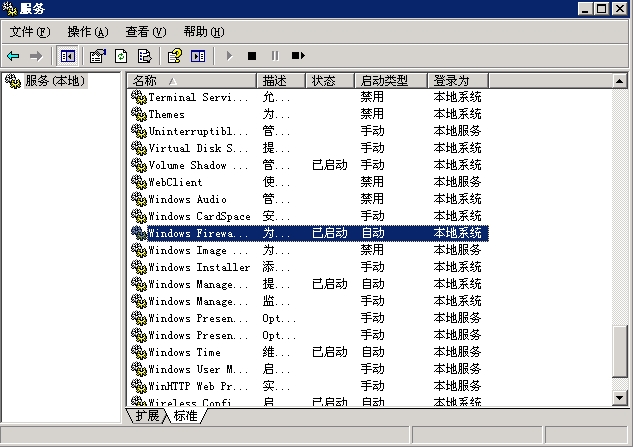This screenshot has width=633, height=447.
Task: Sort by the 状态 column header
Action: tap(330, 81)
